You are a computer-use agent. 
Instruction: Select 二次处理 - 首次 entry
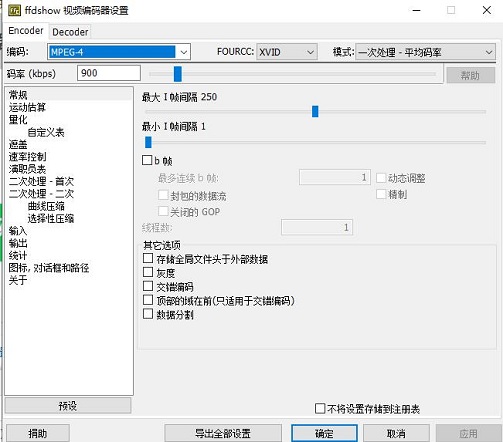[41, 181]
